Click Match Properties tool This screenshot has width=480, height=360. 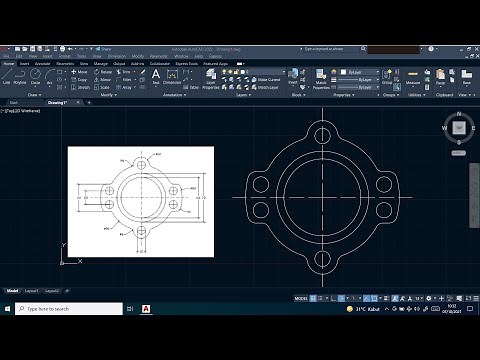point(321,79)
